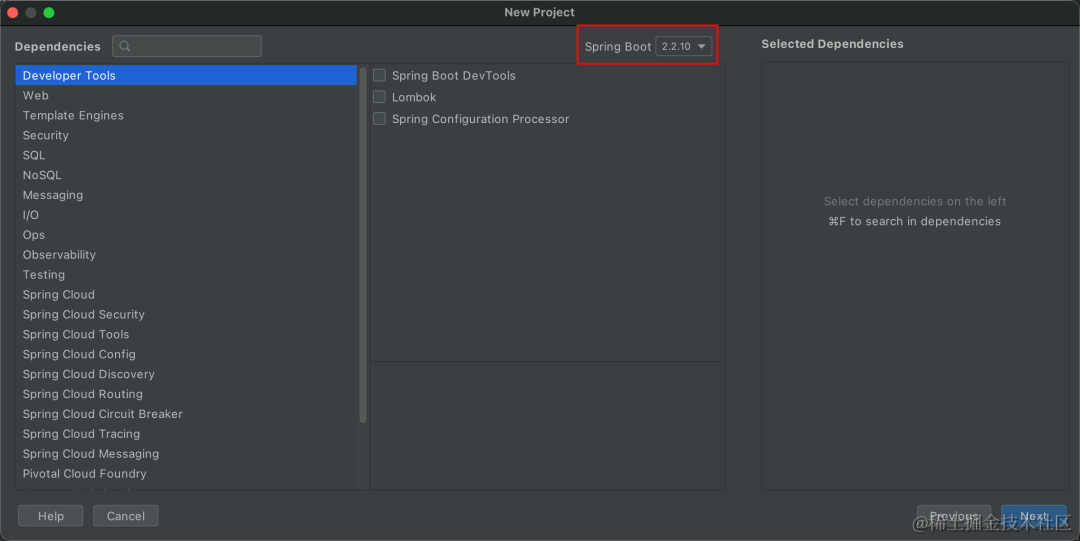The width and height of the screenshot is (1080, 541).
Task: Select the Ops category
Action: tap(186, 235)
